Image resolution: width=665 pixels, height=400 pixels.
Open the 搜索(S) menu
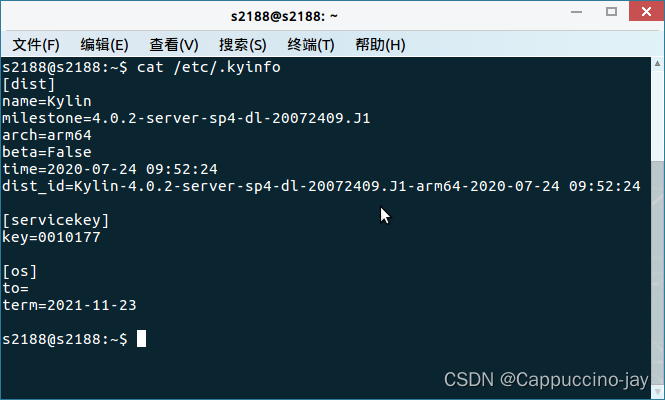coord(243,45)
